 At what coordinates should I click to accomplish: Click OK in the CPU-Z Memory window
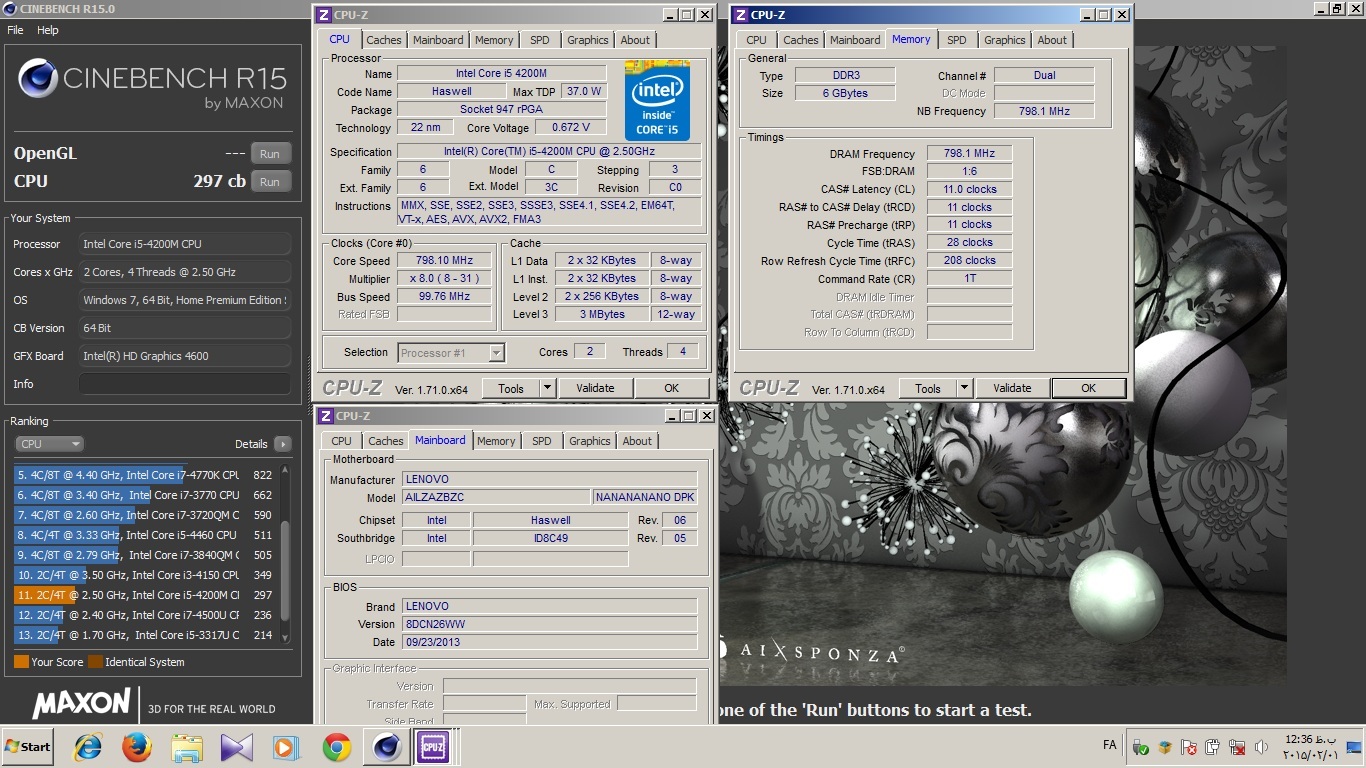(x=1088, y=388)
